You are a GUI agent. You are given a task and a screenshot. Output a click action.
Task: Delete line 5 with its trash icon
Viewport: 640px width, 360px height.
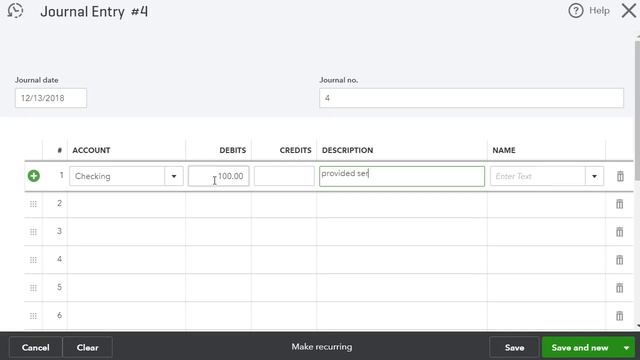(620, 288)
